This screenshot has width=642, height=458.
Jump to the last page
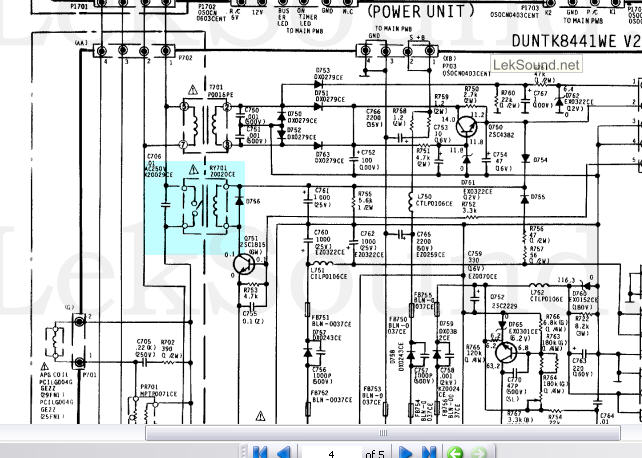pos(429,452)
